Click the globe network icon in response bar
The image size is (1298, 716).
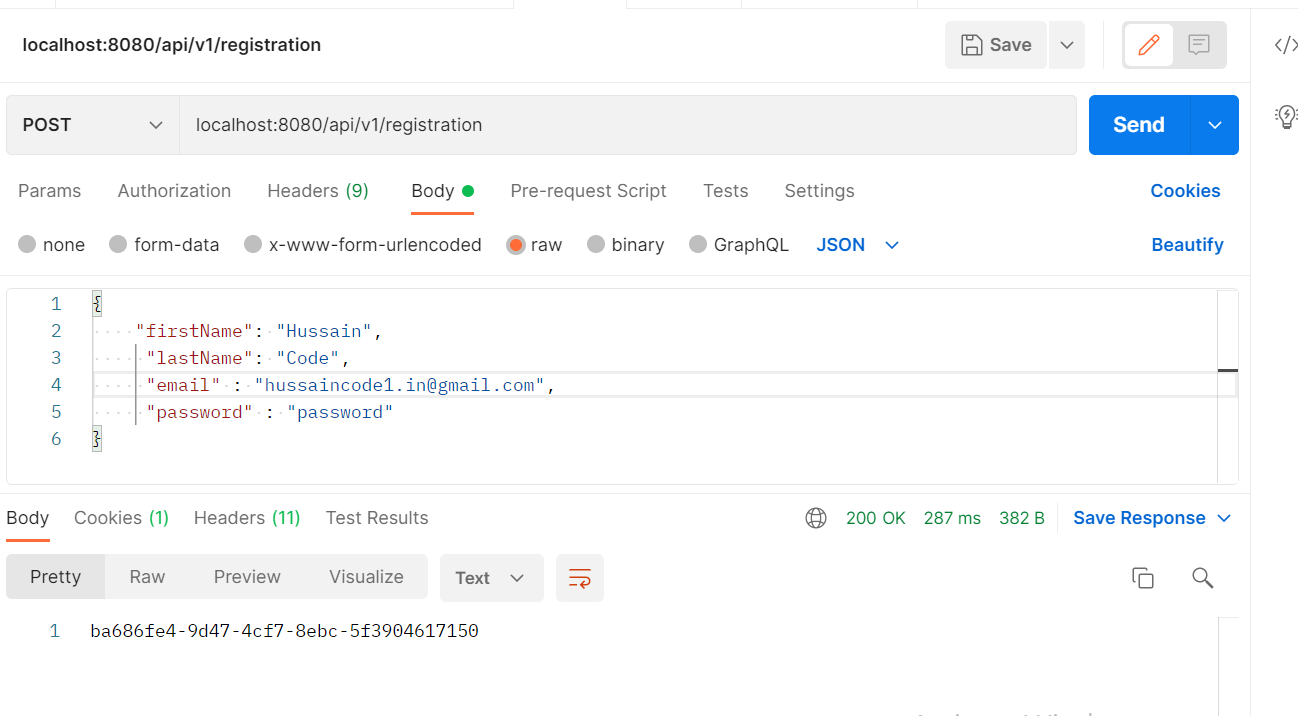point(816,518)
